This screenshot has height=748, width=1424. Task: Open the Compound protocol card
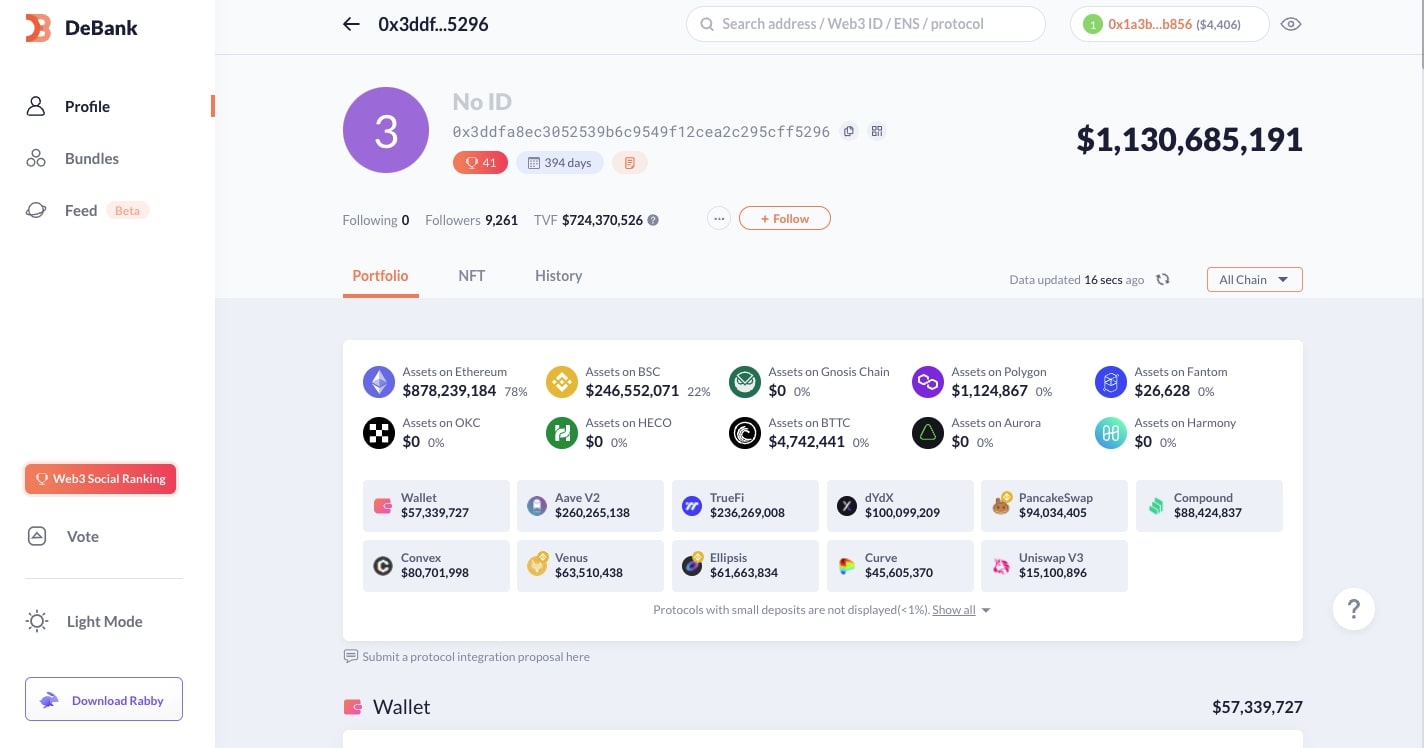click(1209, 505)
